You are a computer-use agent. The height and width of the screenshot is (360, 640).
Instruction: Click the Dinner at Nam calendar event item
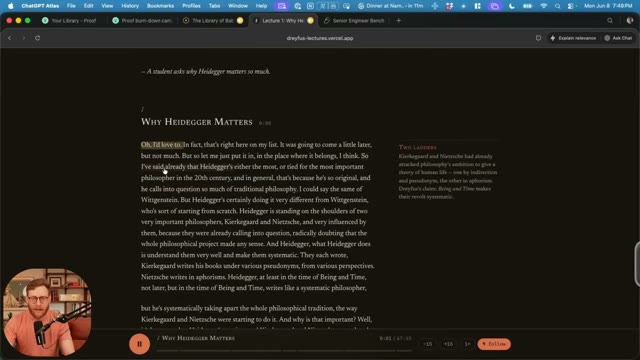click(390, 6)
